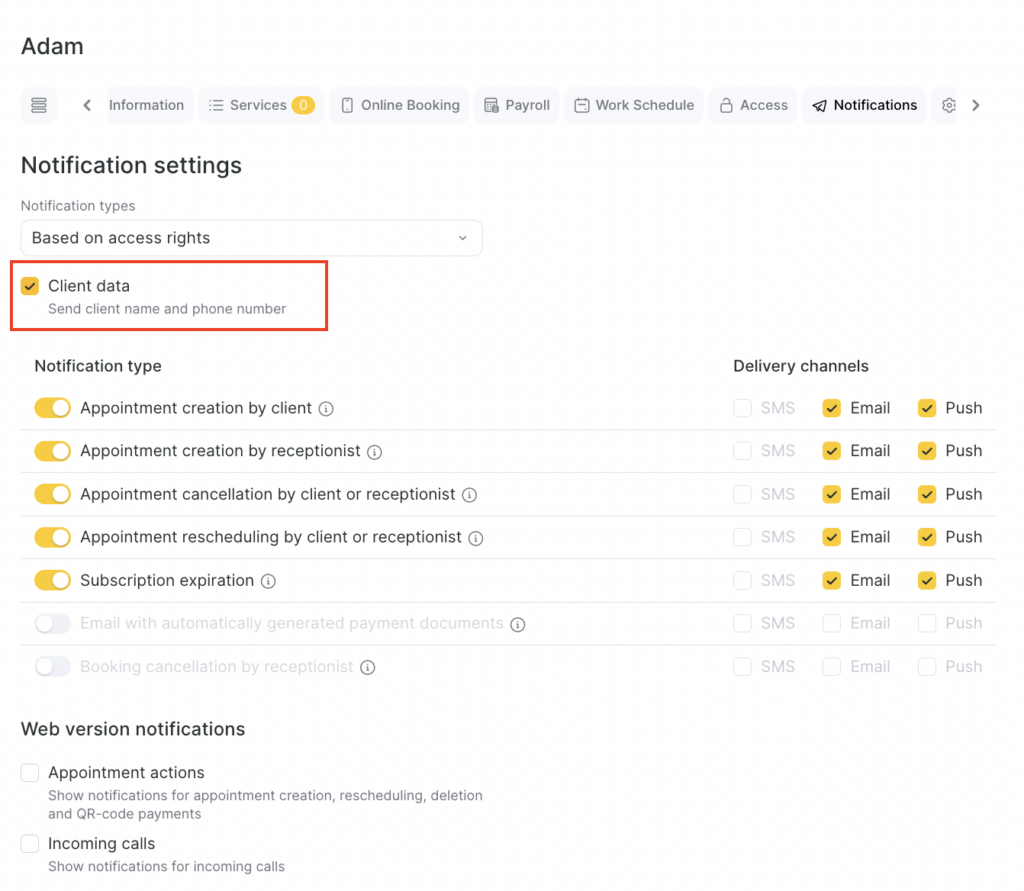The height and width of the screenshot is (891, 1024).
Task: Click info icon next to Booking cancellation by receptionist
Action: 368,667
